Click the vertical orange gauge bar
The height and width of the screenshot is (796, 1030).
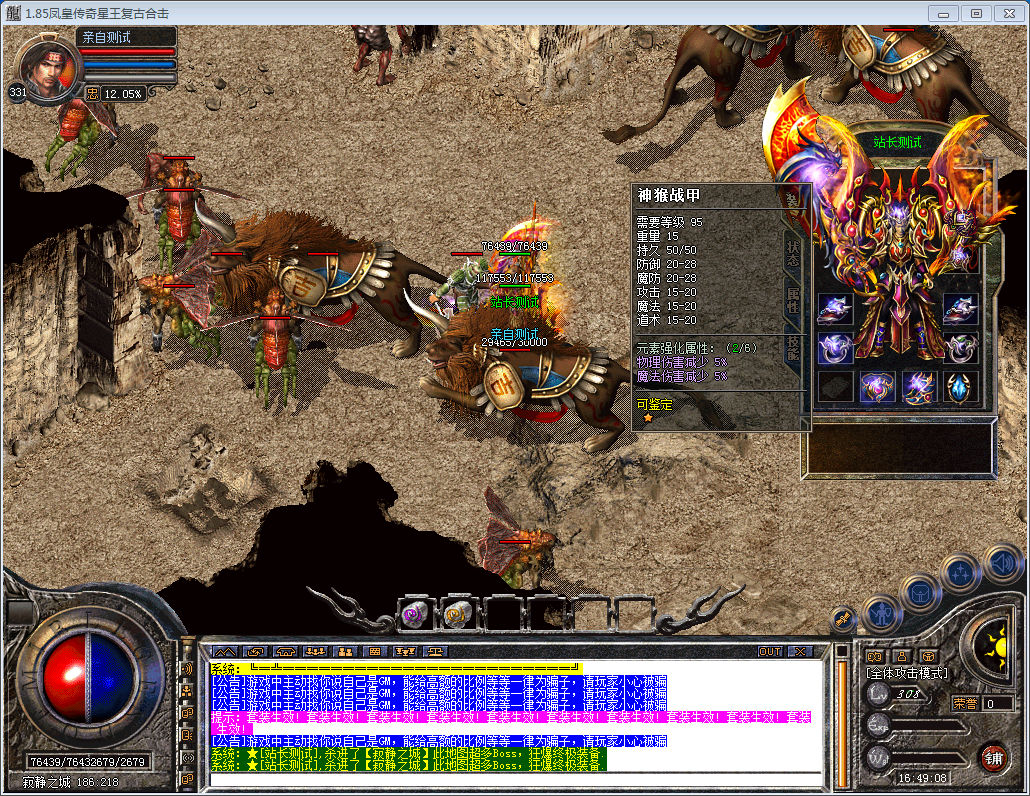(841, 722)
